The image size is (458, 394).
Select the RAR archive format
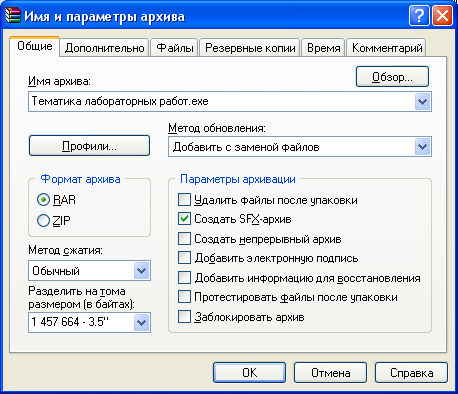(43, 200)
